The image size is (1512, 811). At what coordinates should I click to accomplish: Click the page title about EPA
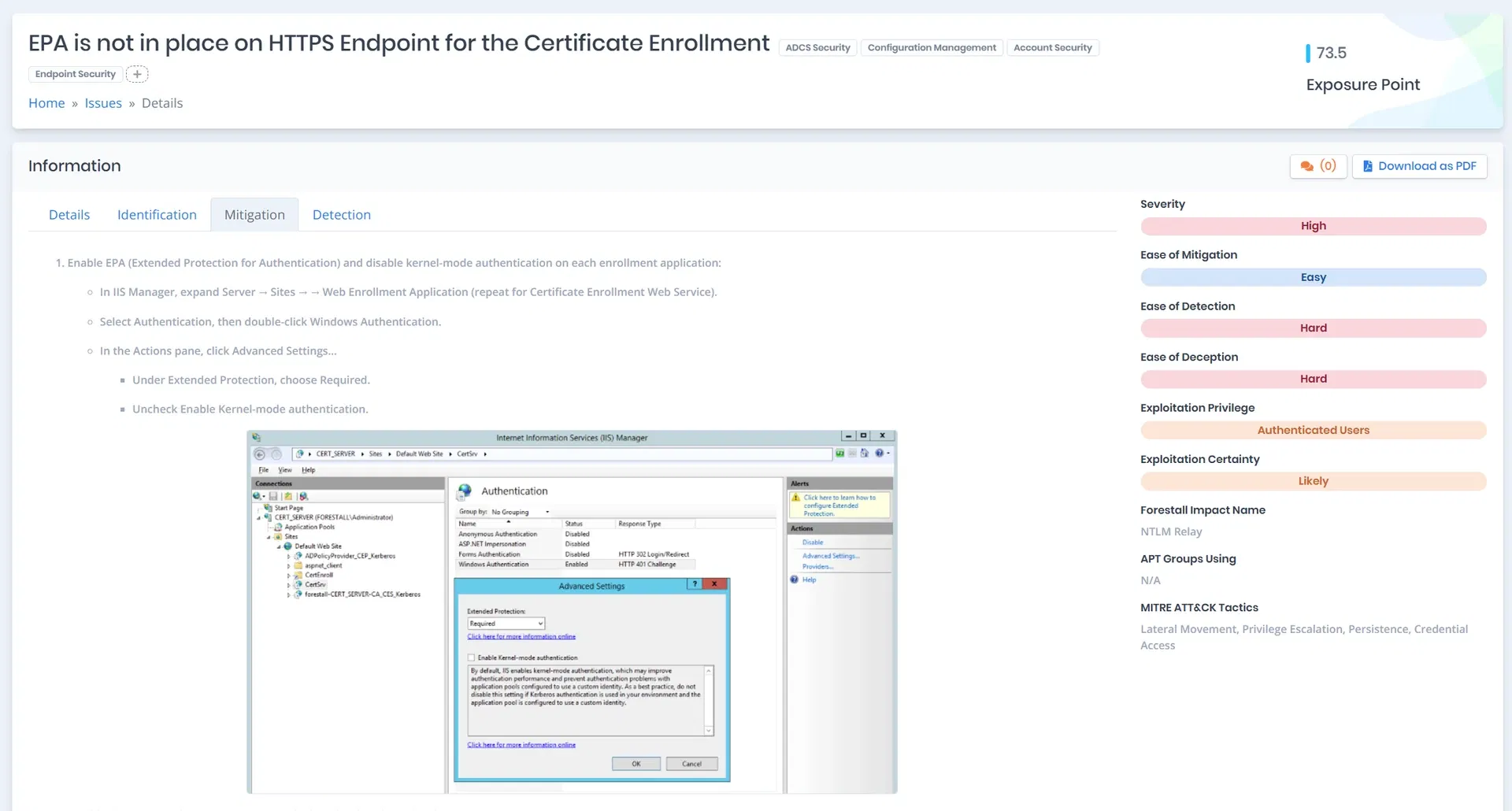click(398, 43)
